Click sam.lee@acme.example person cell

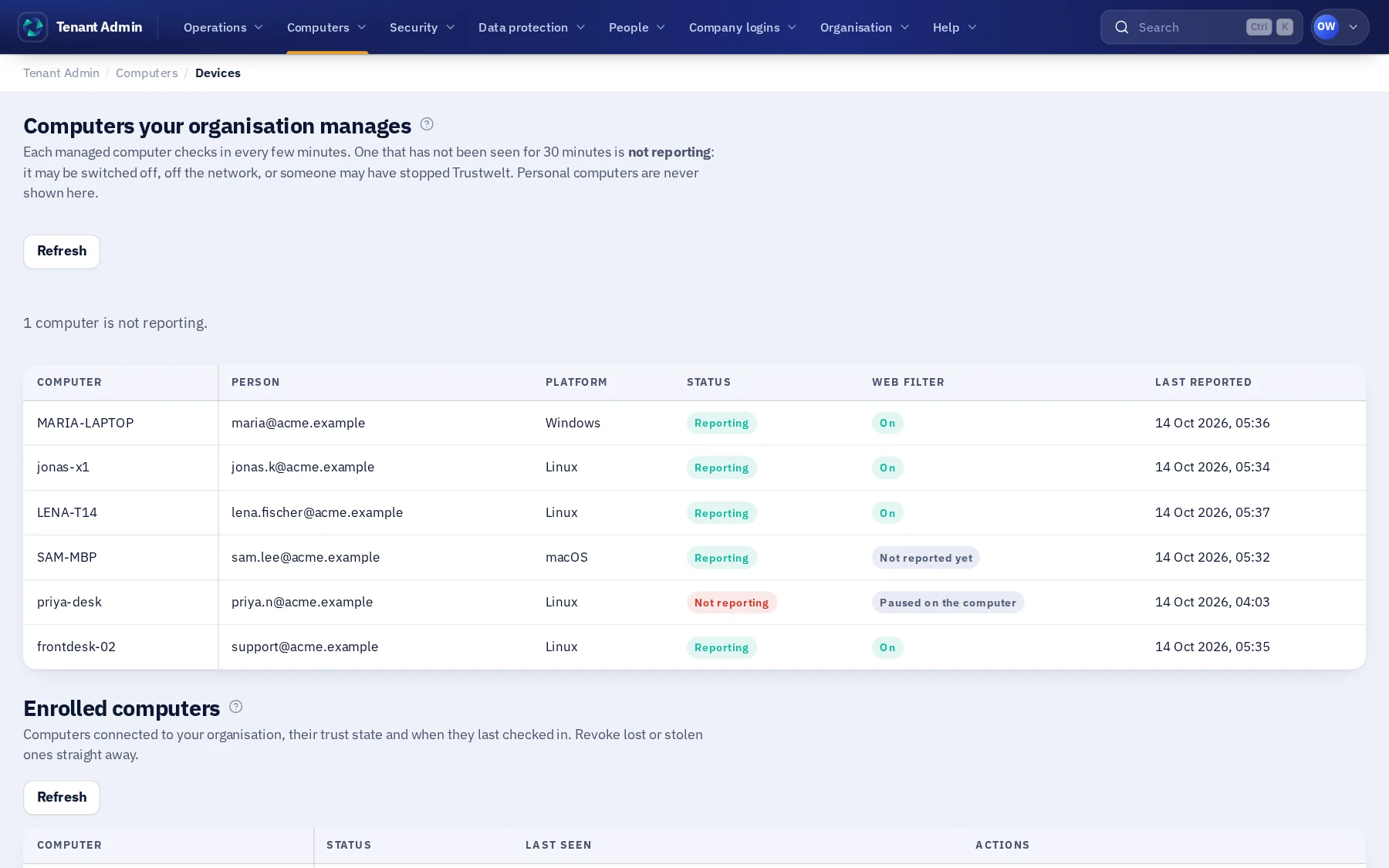coord(306,557)
